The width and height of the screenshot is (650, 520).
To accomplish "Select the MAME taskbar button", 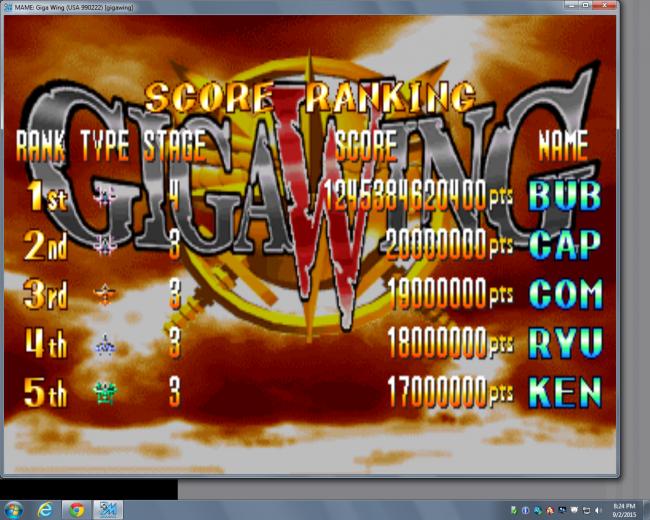I will click(107, 510).
